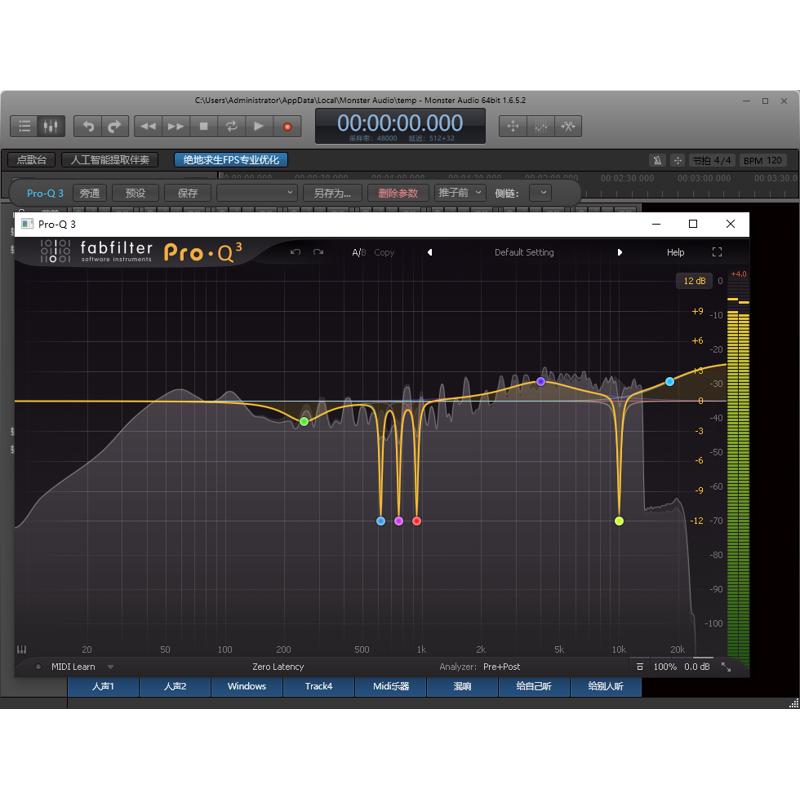Open the mixer faders view icon
Viewport: 800px width, 800px height.
click(x=51, y=126)
